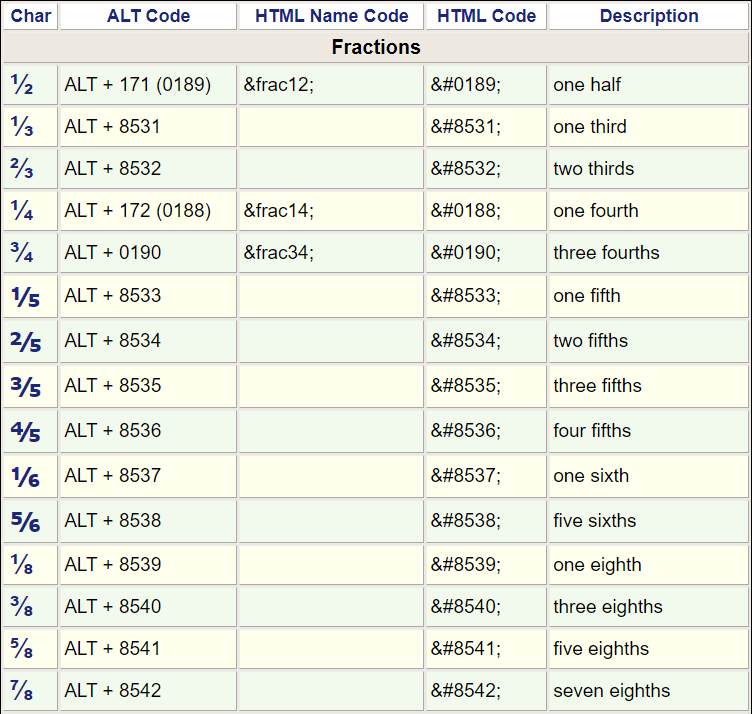Image resolution: width=752 pixels, height=714 pixels.
Task: Click the HTML Code column header
Action: pyautogui.click(x=486, y=16)
